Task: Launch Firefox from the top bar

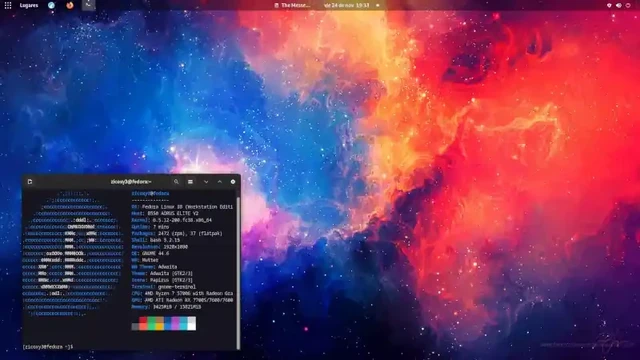Action: [x=70, y=5]
